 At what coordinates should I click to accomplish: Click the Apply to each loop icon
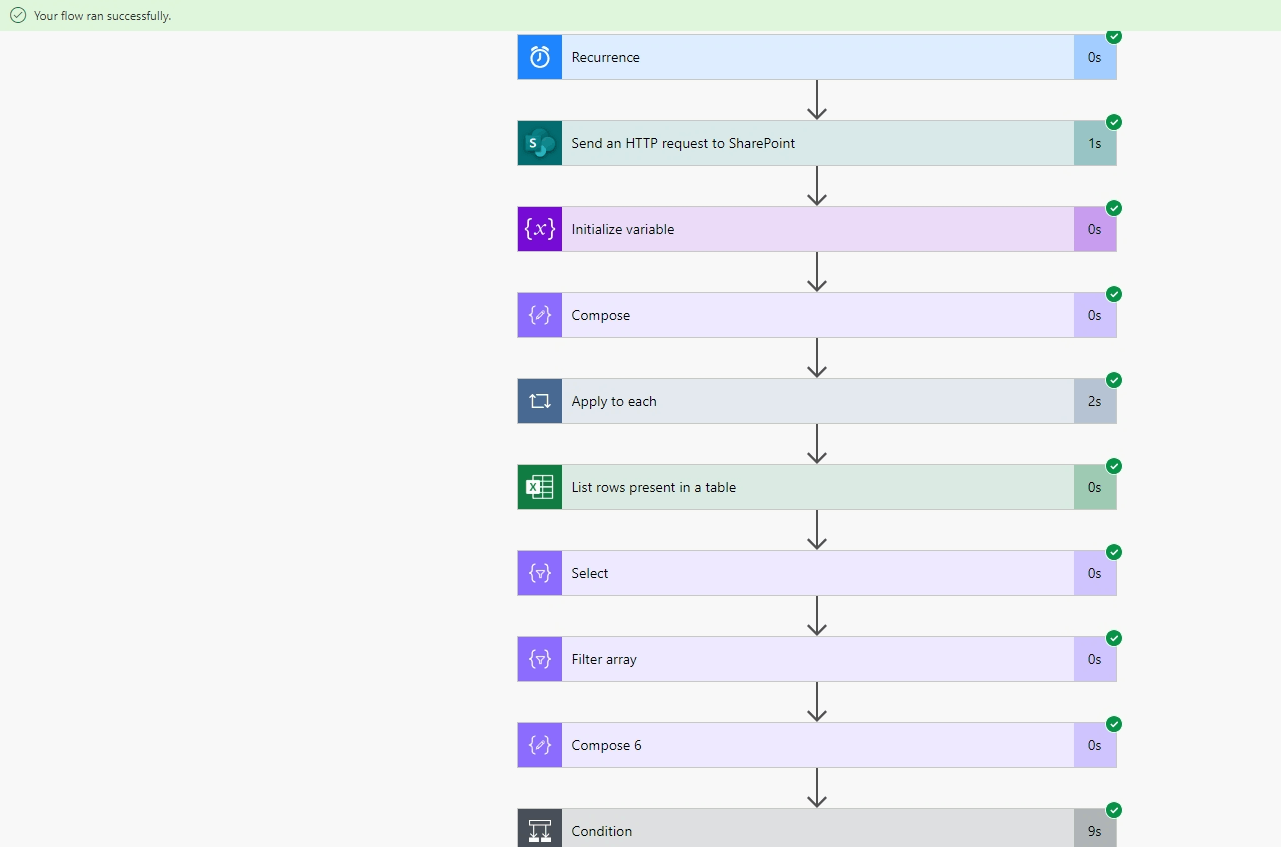(x=540, y=401)
